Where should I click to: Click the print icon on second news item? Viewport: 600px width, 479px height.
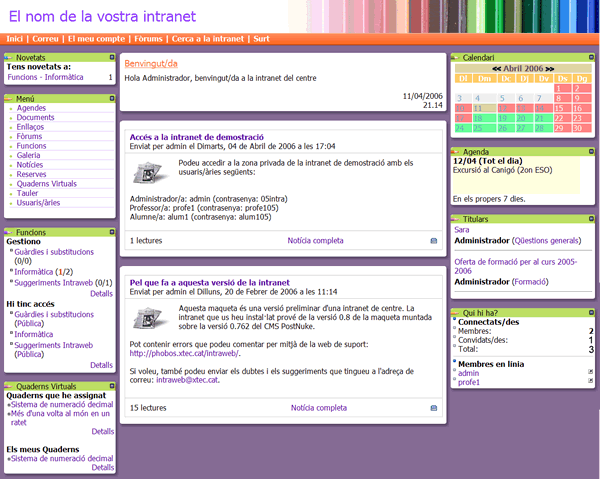(x=433, y=408)
